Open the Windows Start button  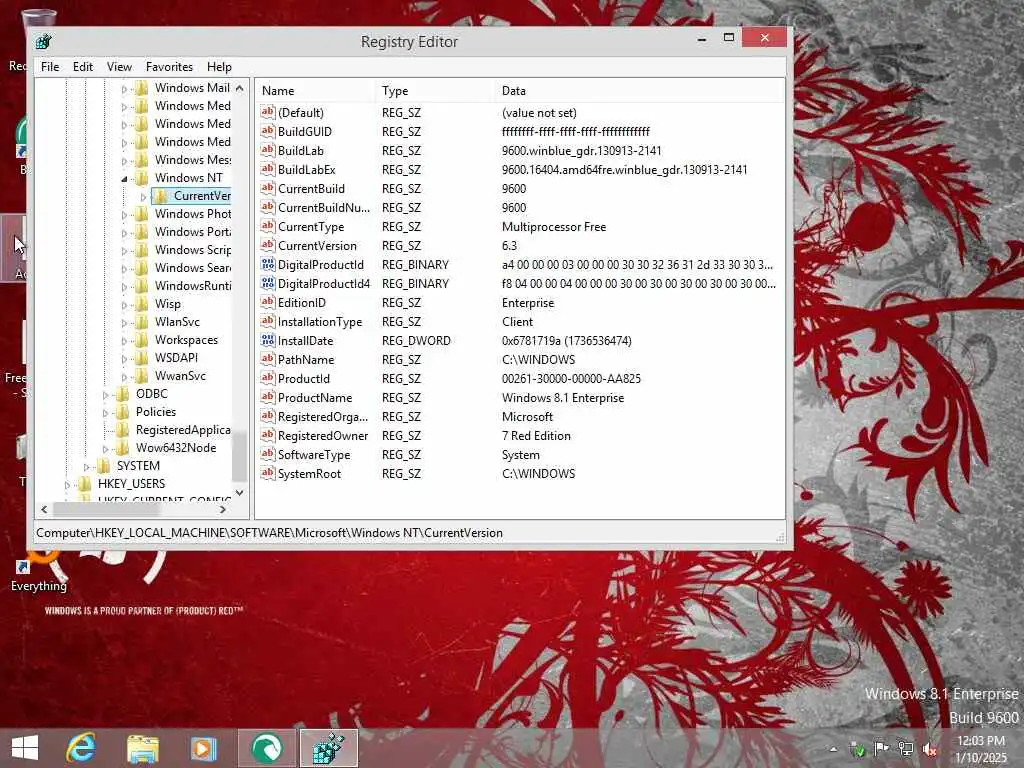[25, 748]
